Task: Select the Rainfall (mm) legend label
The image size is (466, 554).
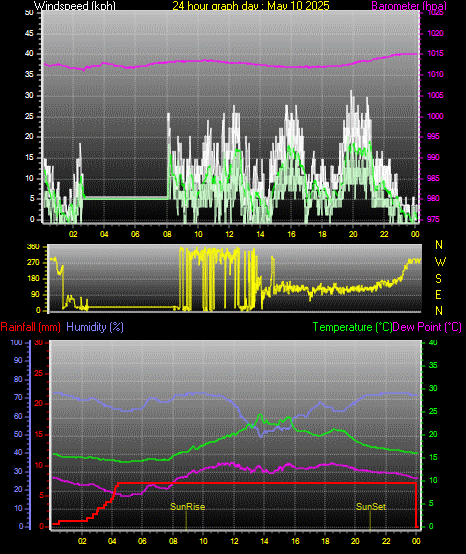Action: [x=30, y=327]
